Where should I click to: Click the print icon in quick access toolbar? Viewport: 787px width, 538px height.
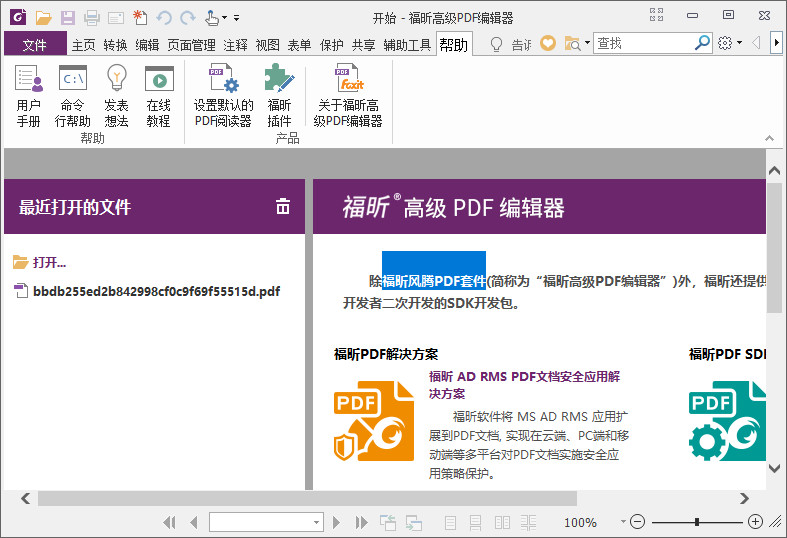pos(92,18)
